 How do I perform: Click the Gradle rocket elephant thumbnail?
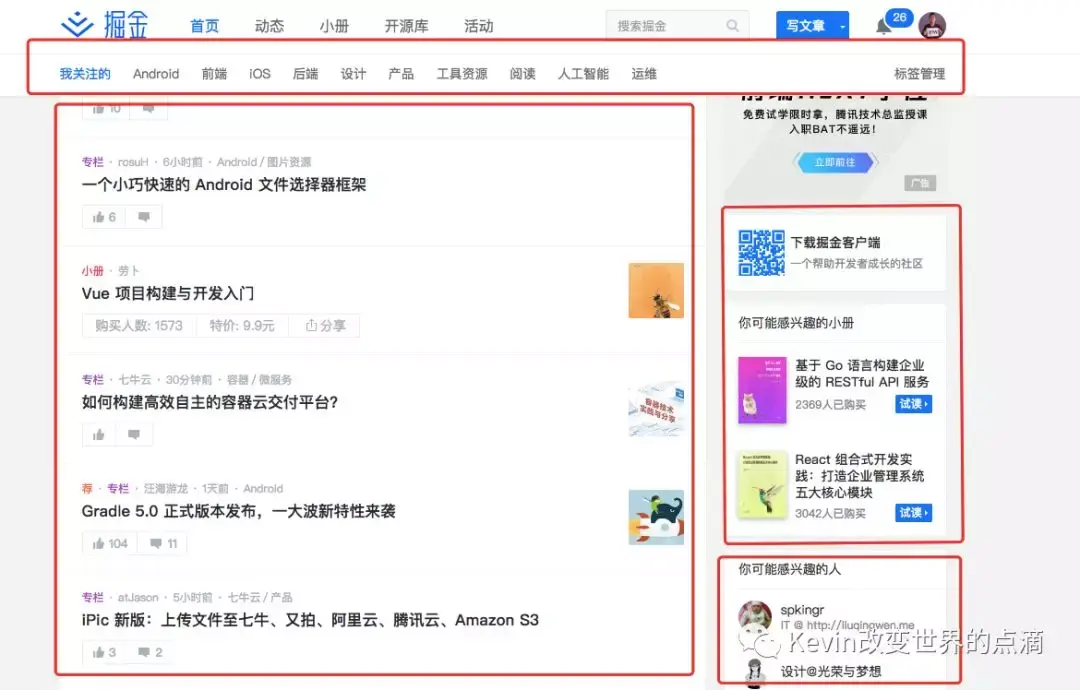[656, 517]
